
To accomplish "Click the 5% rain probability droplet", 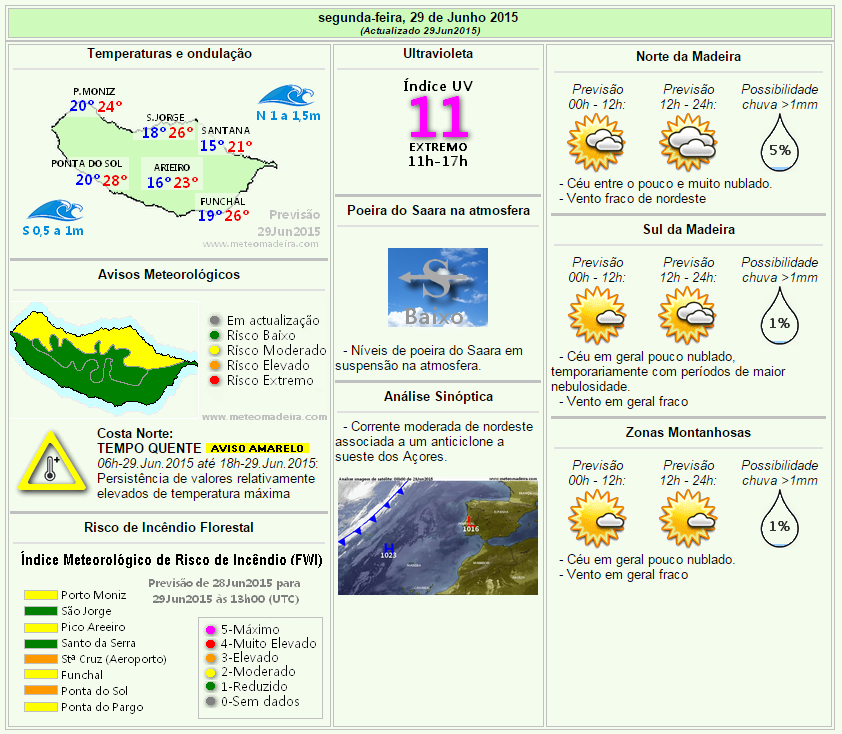I will click(779, 143).
